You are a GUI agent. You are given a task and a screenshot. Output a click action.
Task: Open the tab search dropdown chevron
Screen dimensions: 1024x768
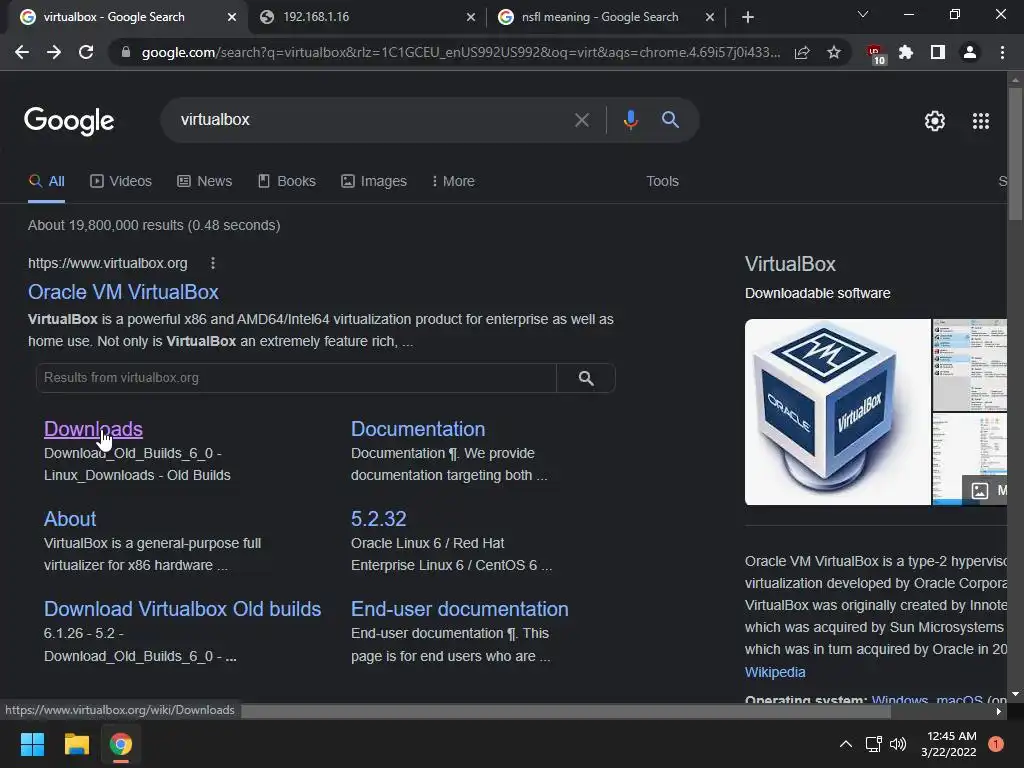[863, 14]
